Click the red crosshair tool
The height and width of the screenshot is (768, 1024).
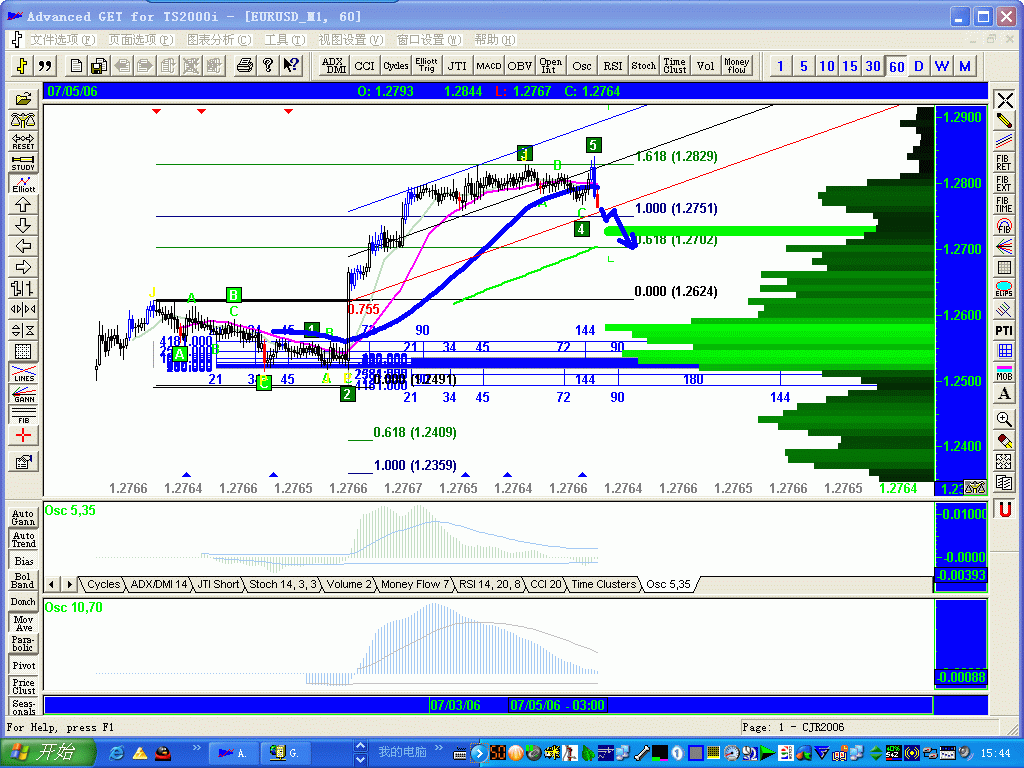pos(24,436)
